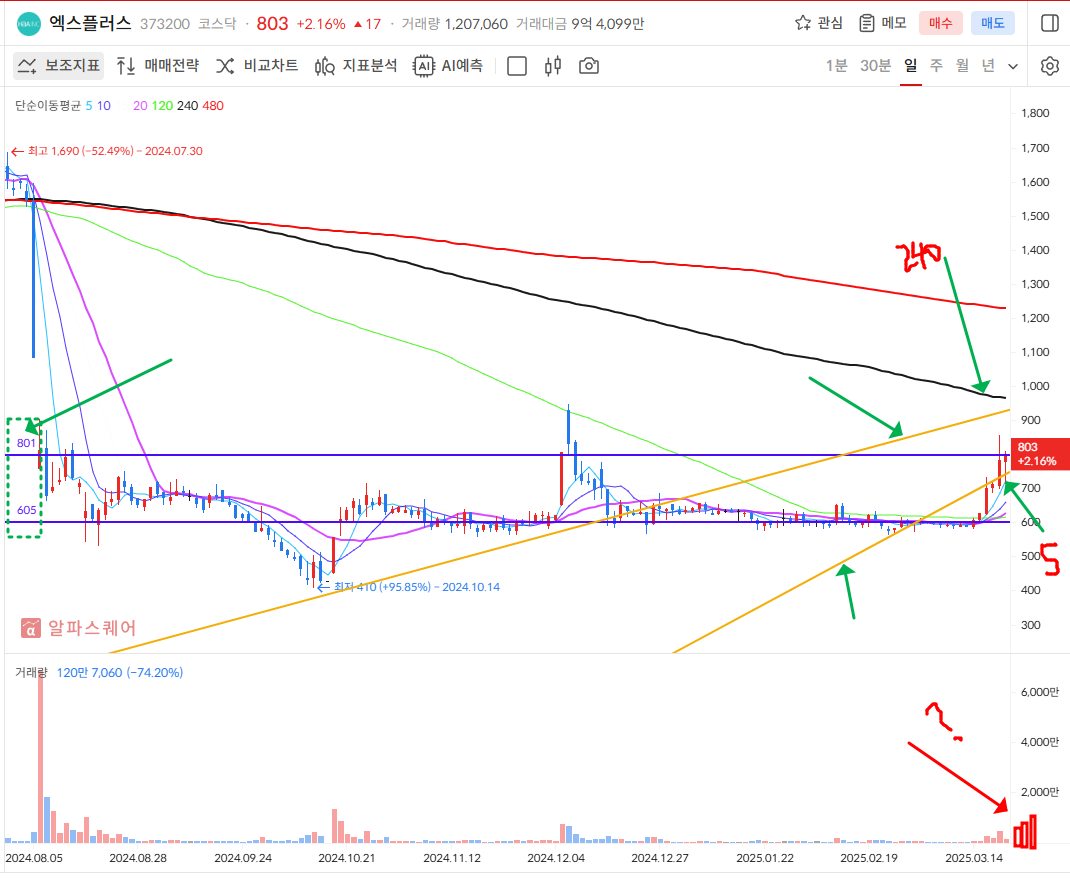Click price change +2.16% text
Image resolution: width=1070 pixels, height=878 pixels.
tap(321, 24)
